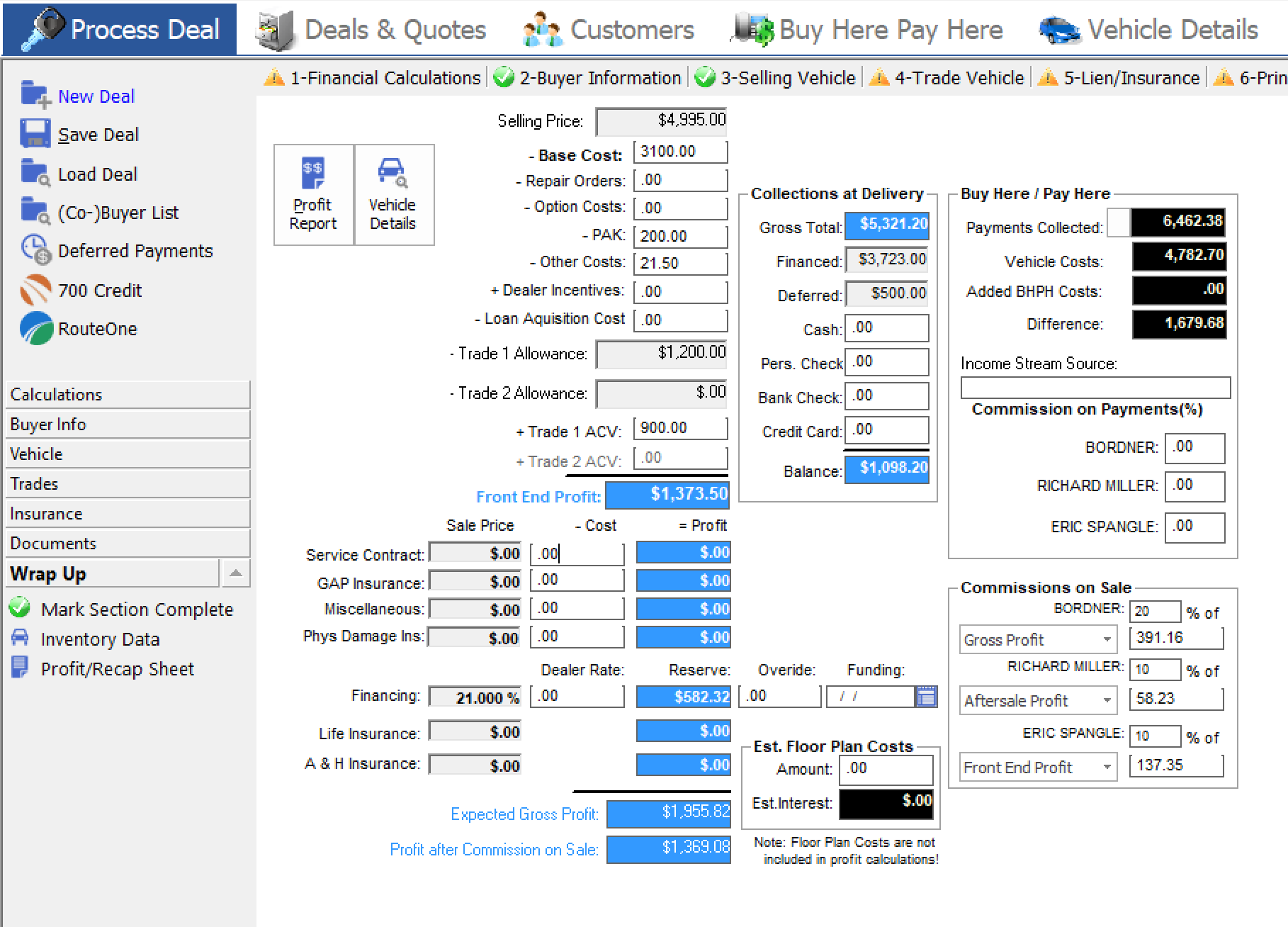Image resolution: width=1288 pixels, height=927 pixels.
Task: Open the RouteOne icon
Action: [35, 329]
